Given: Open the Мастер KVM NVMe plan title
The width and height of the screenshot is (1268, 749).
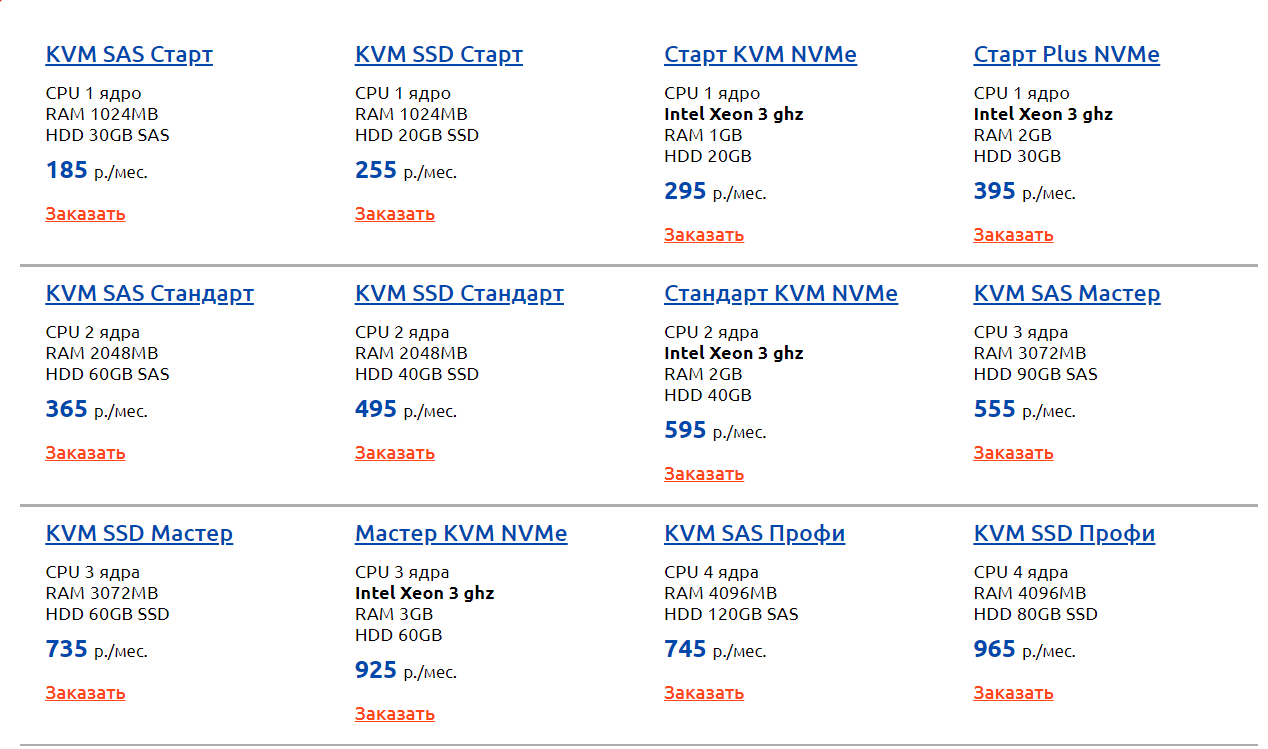Looking at the screenshot, I should [461, 534].
